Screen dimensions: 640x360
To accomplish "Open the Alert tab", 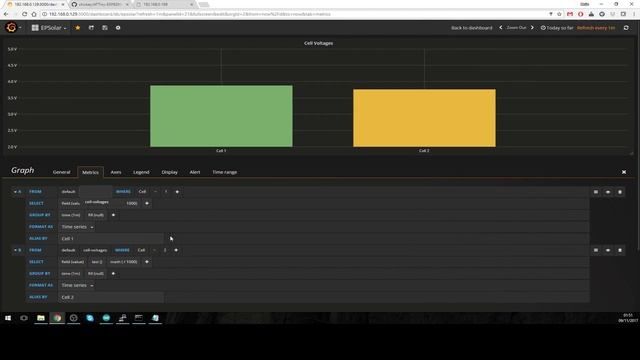I will (195, 172).
